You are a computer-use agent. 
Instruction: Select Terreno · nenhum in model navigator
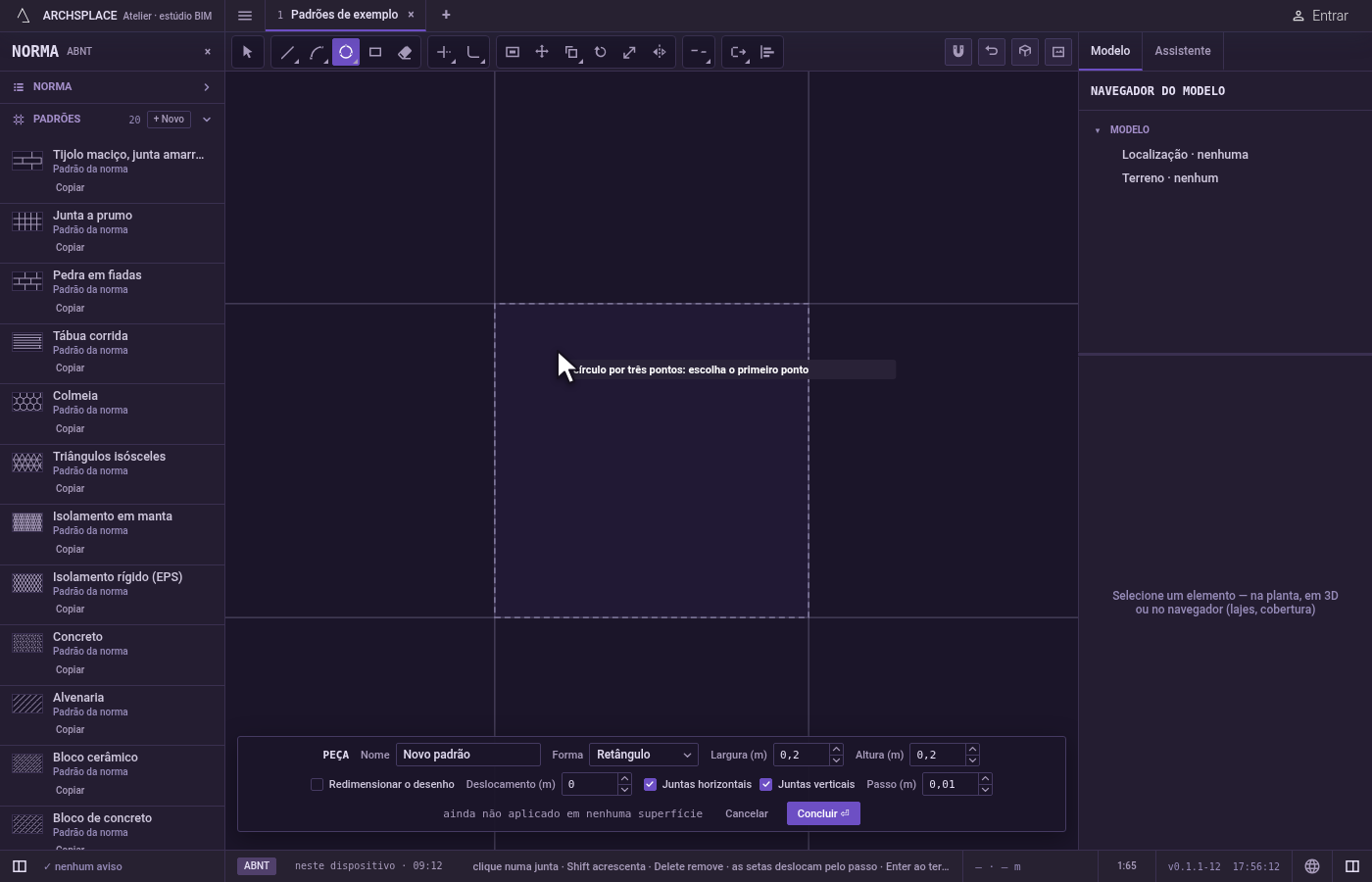coord(1170,178)
